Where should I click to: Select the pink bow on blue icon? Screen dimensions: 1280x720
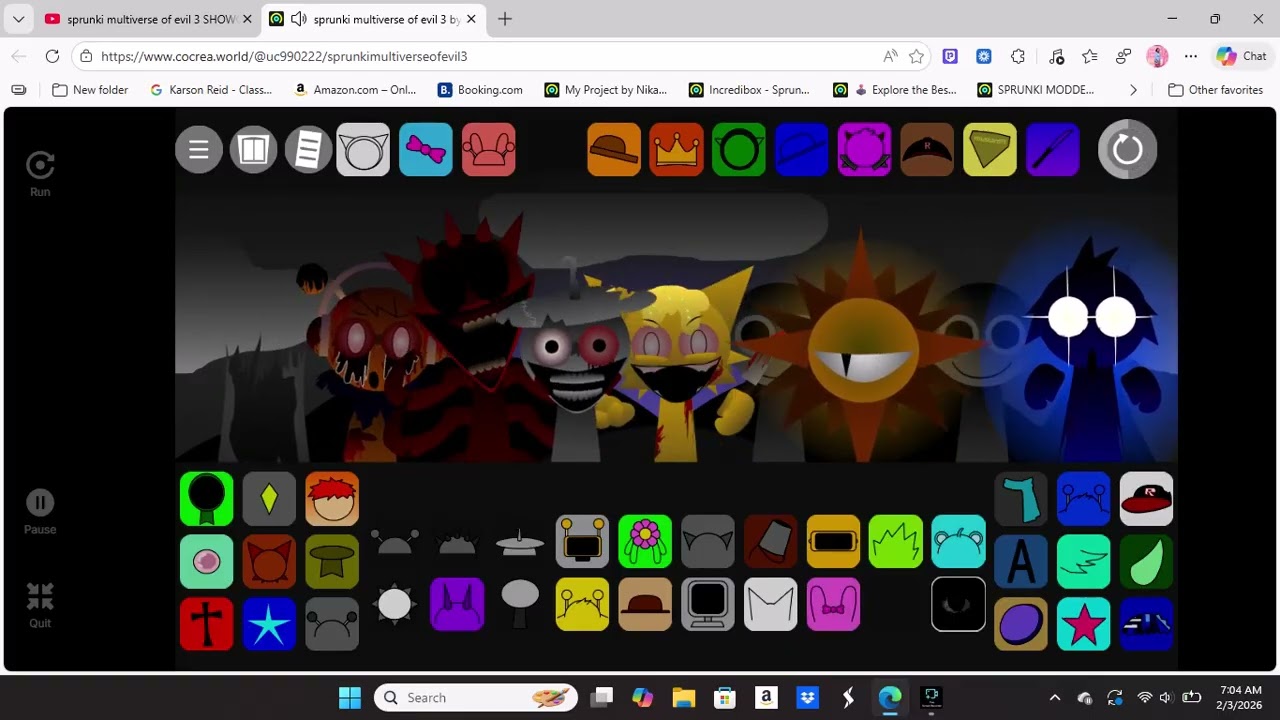[x=426, y=150]
